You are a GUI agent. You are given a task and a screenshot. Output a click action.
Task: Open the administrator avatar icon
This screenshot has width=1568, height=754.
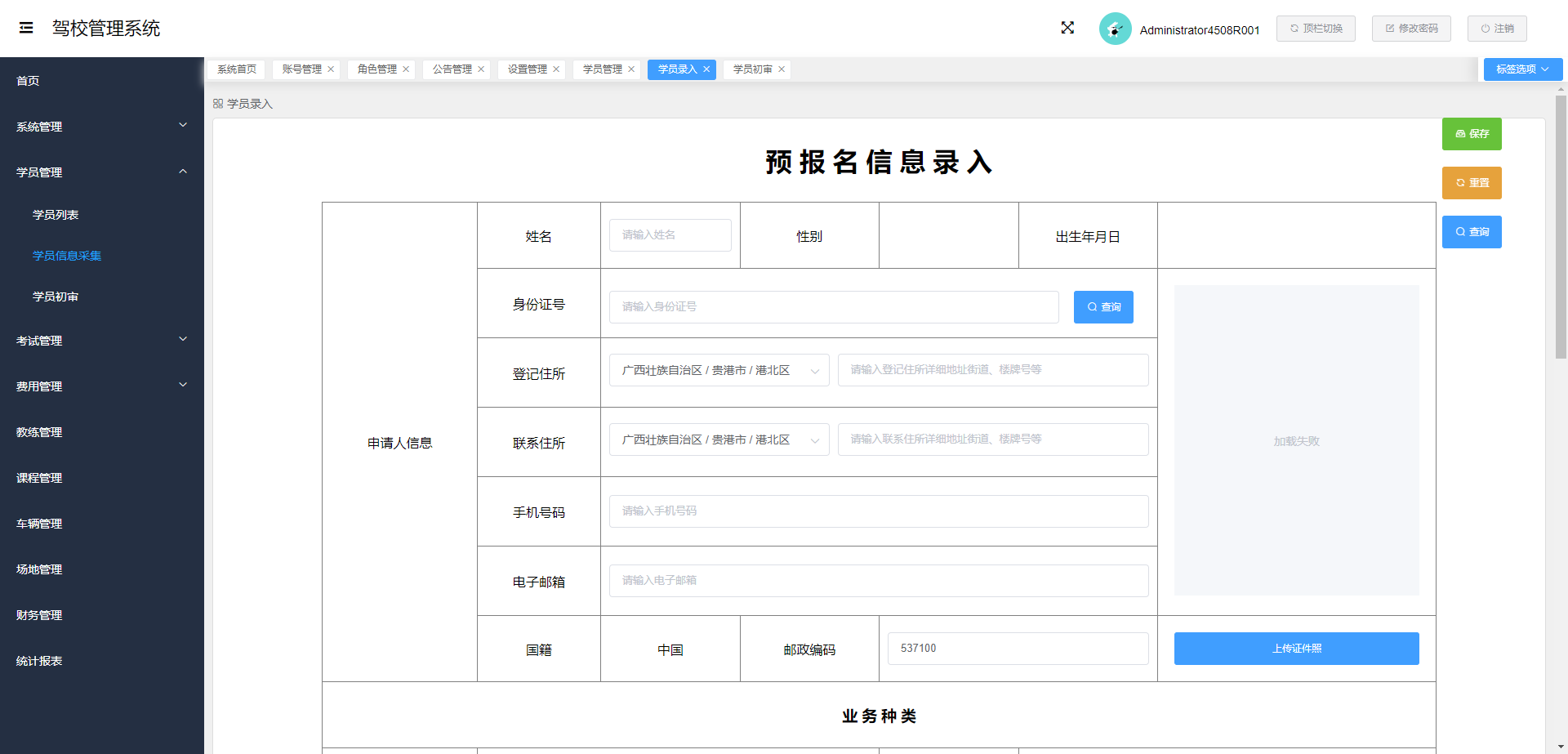(1115, 29)
